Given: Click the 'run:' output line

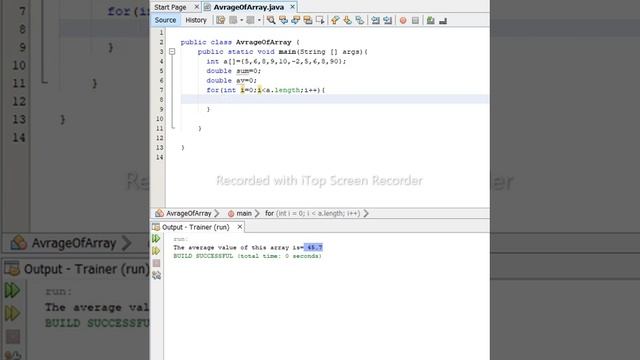Looking at the screenshot, I should [x=180, y=240].
